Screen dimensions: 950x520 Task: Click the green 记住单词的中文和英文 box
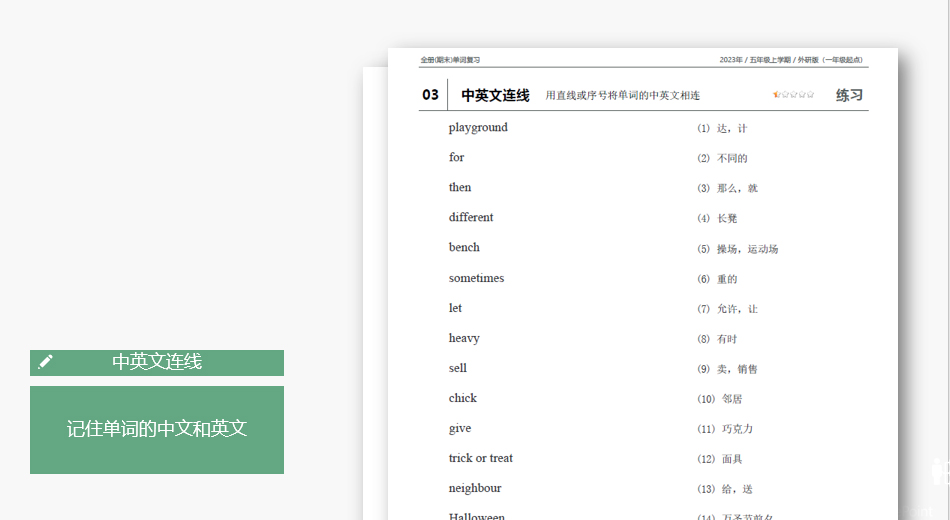tap(157, 429)
